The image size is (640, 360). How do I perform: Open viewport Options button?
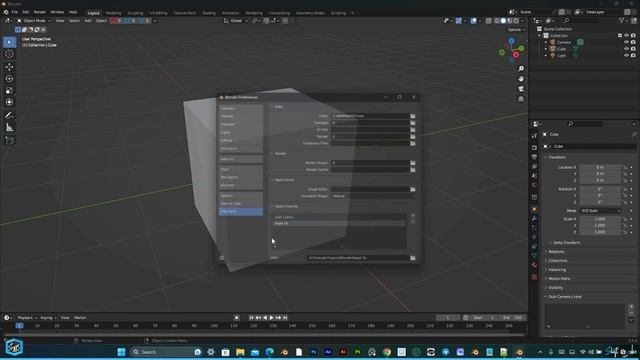(x=516, y=30)
